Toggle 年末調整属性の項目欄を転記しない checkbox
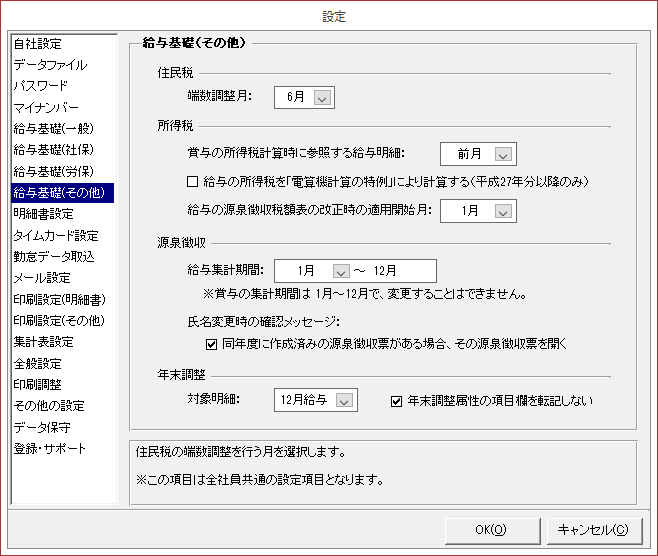 pos(396,402)
